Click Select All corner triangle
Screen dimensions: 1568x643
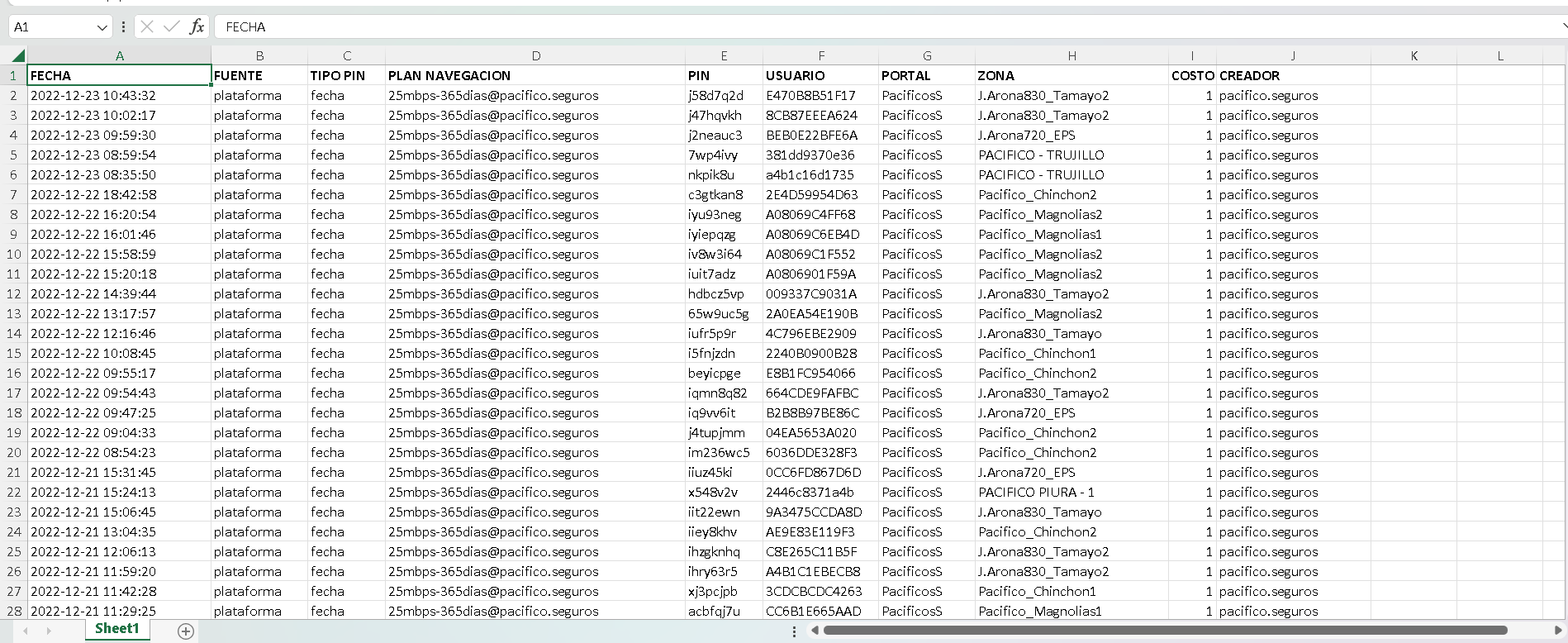pyautogui.click(x=17, y=55)
